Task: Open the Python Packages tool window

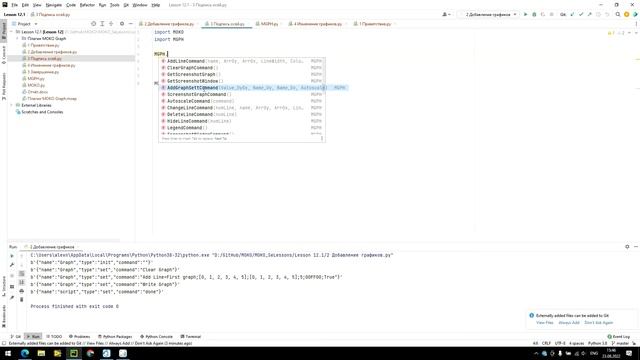Action: coord(115,336)
